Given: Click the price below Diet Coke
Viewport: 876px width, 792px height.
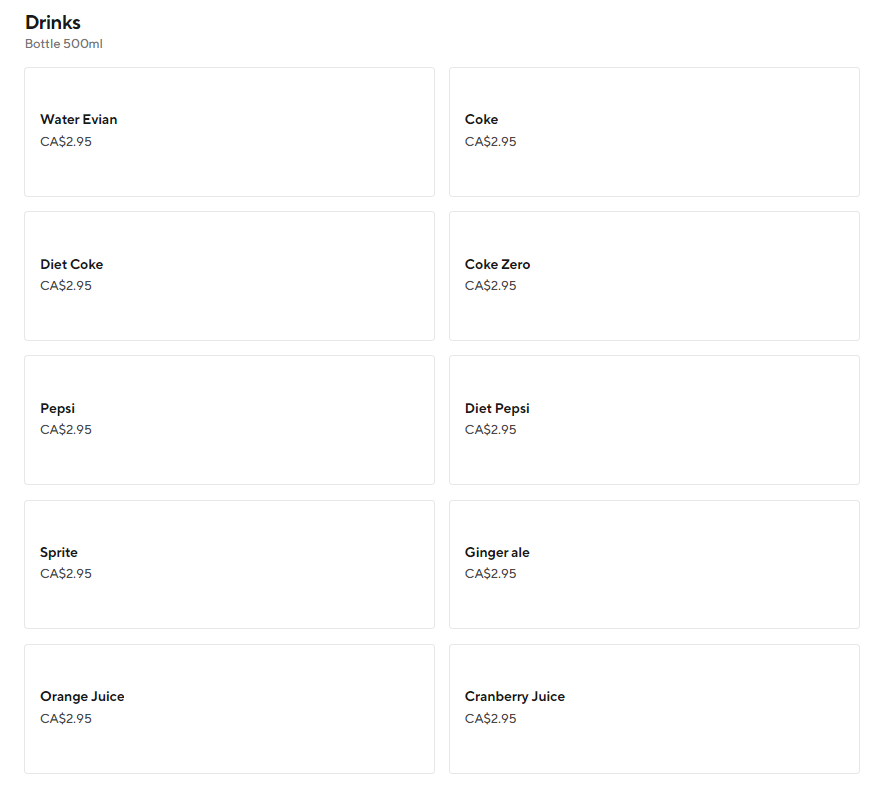Looking at the screenshot, I should click(66, 286).
